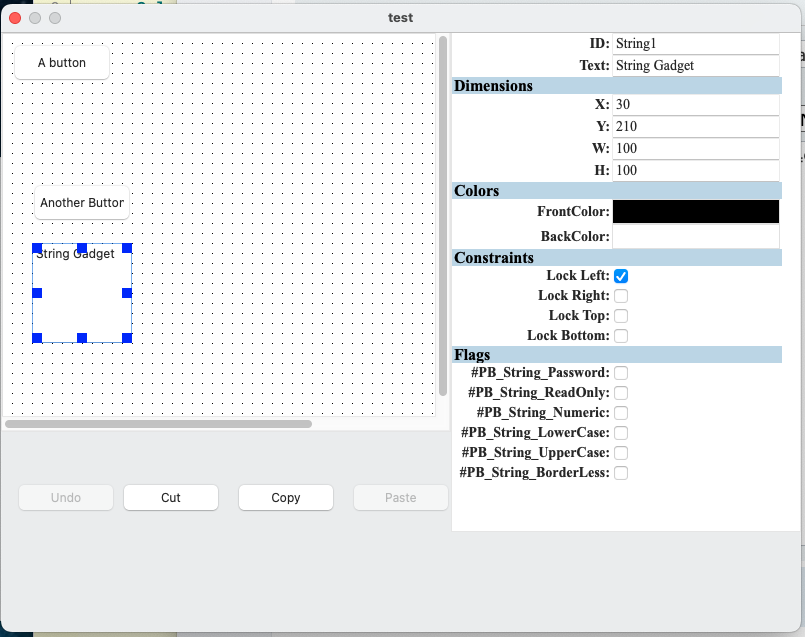Click the canvas horizontal scrollbar

click(158, 424)
